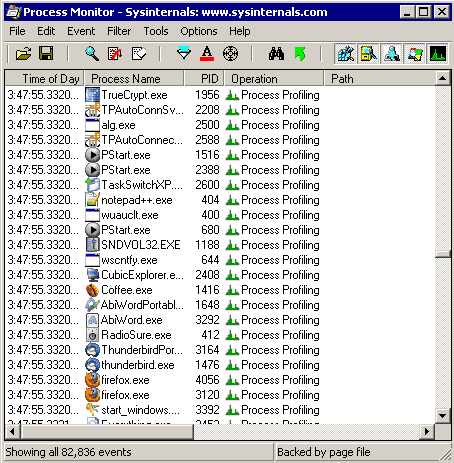The width and height of the screenshot is (454, 463).
Task: Open the File menu
Action: 17,31
